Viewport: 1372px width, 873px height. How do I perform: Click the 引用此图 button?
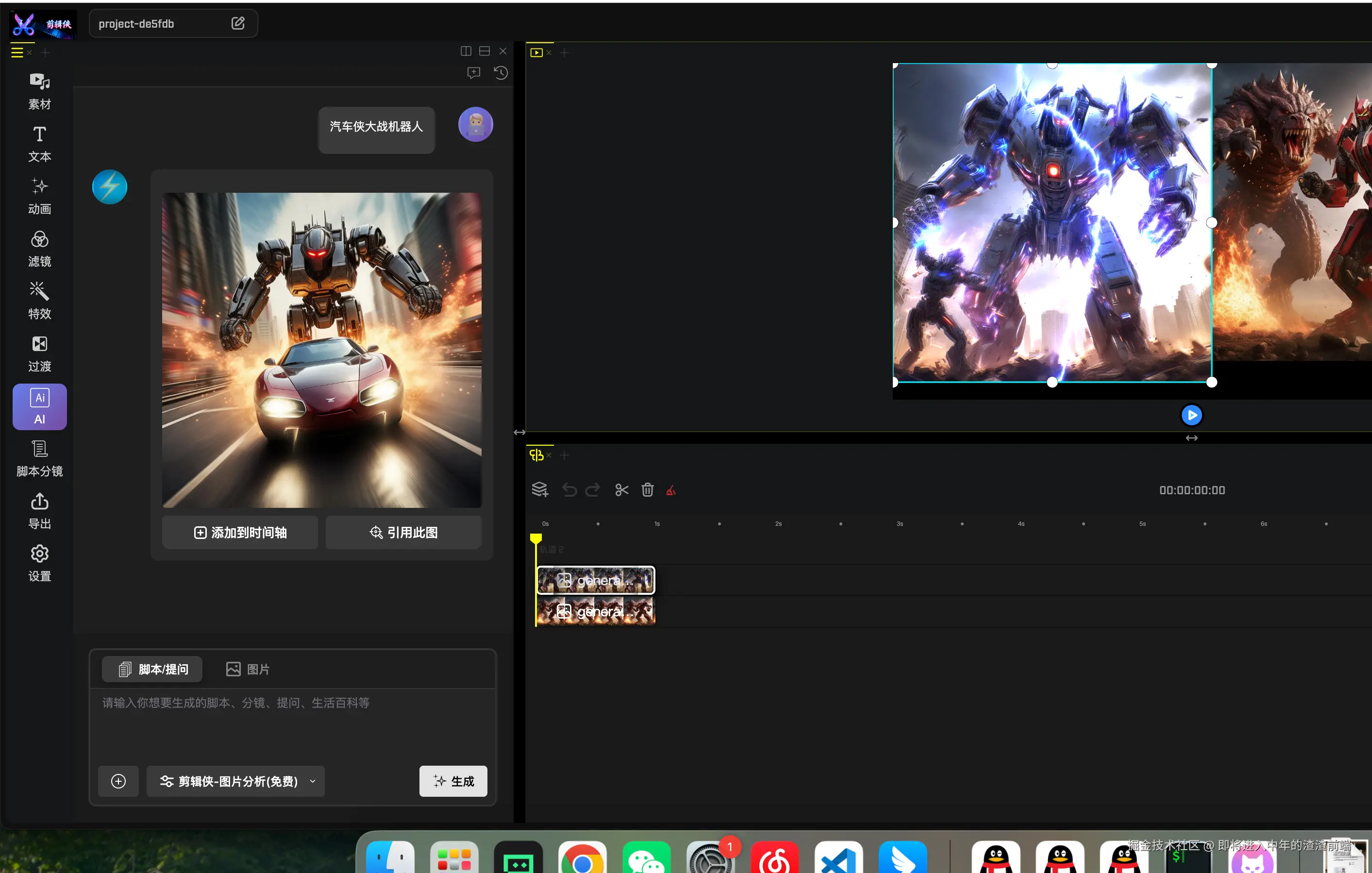403,532
